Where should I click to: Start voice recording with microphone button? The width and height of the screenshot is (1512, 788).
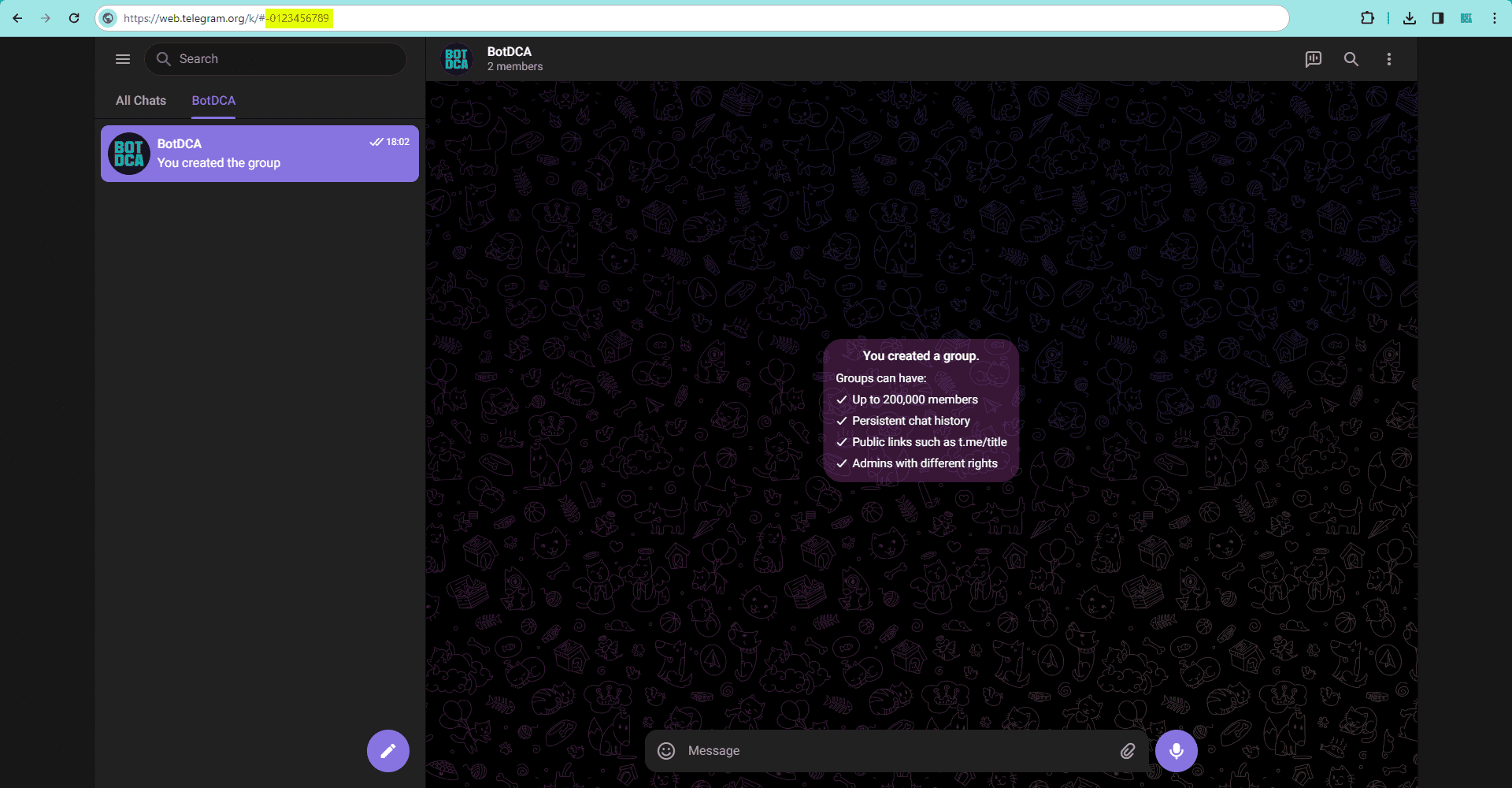point(1176,751)
